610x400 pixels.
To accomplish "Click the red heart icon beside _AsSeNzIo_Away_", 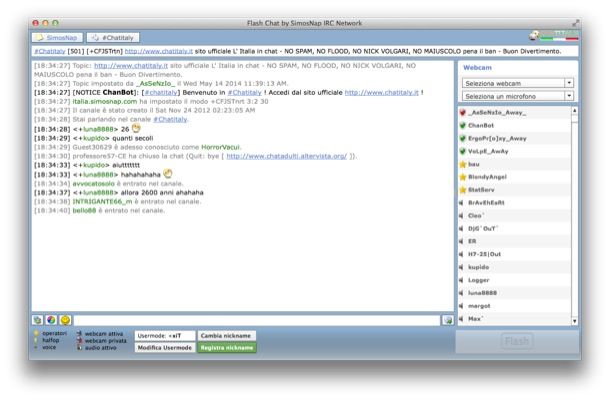I will [x=463, y=112].
